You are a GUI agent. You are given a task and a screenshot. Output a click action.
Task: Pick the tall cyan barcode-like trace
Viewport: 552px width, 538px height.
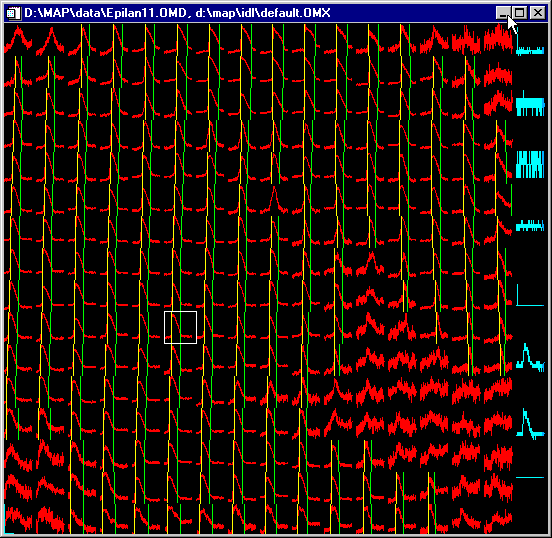tap(530, 164)
